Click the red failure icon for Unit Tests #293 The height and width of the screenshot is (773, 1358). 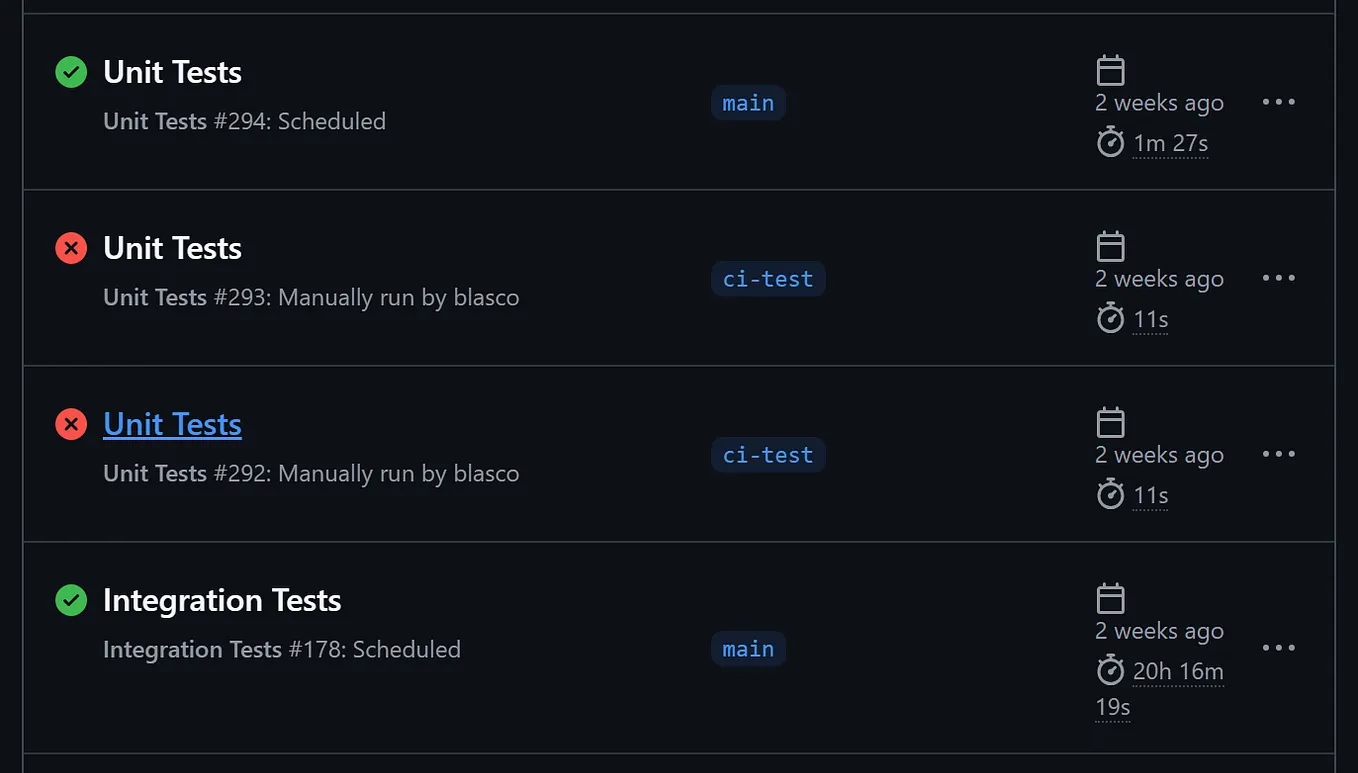(x=70, y=247)
